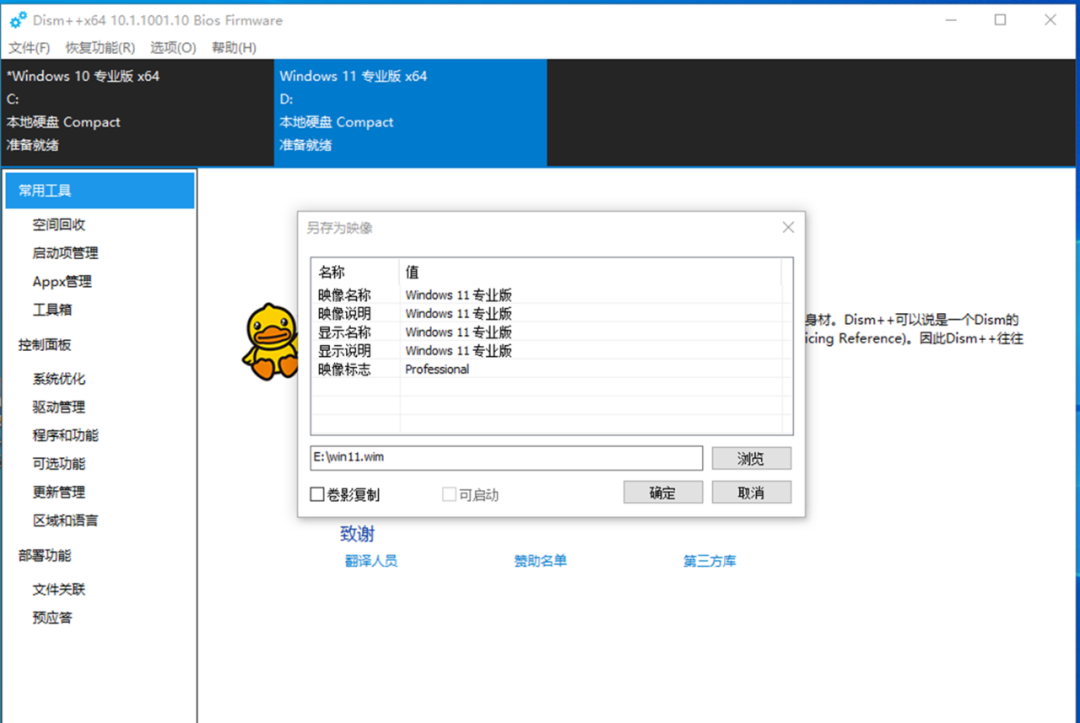This screenshot has height=723, width=1080.
Task: Open the 文件(F) menu
Action: [29, 48]
